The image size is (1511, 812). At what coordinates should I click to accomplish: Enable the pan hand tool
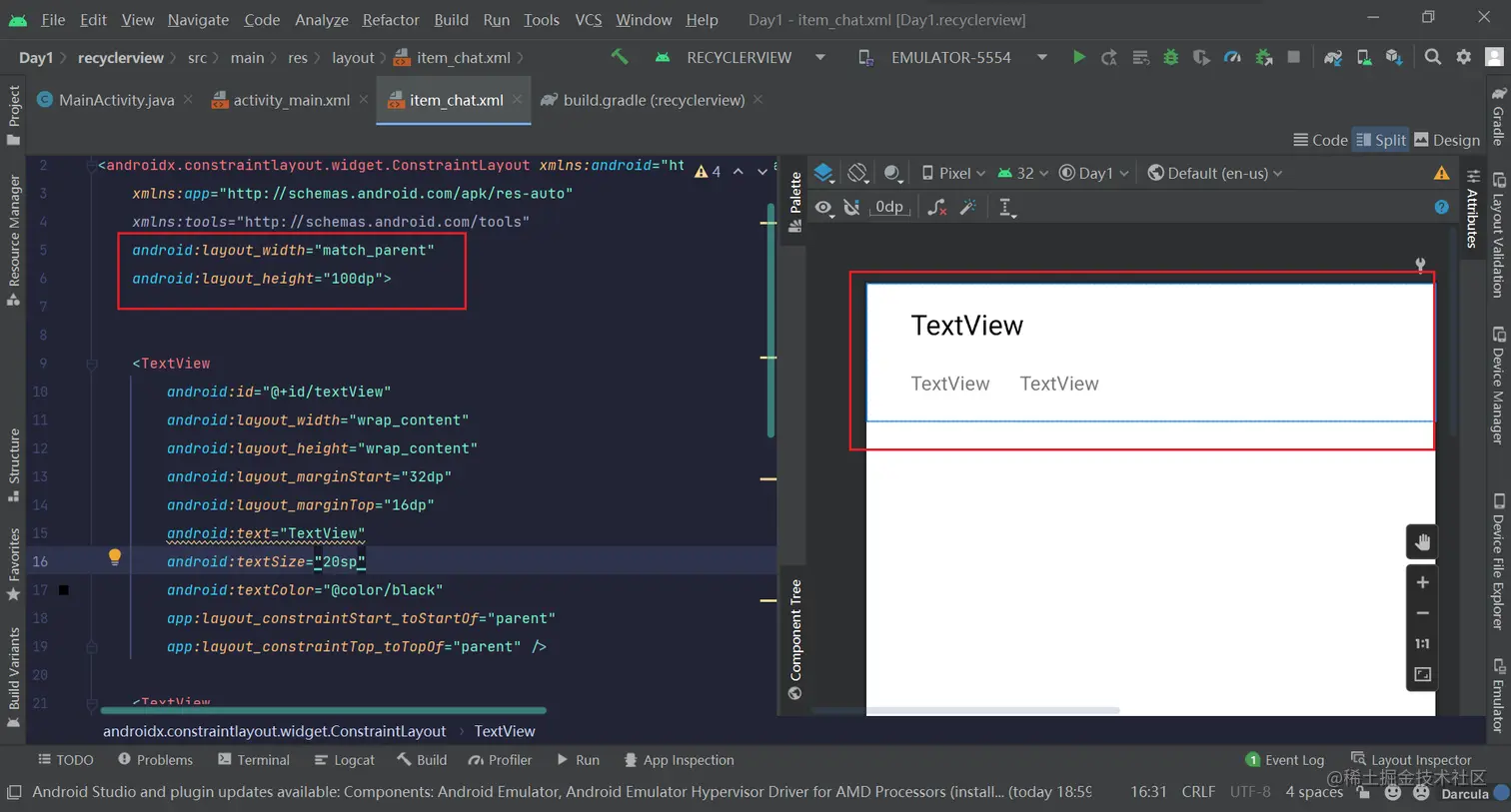pyautogui.click(x=1422, y=542)
